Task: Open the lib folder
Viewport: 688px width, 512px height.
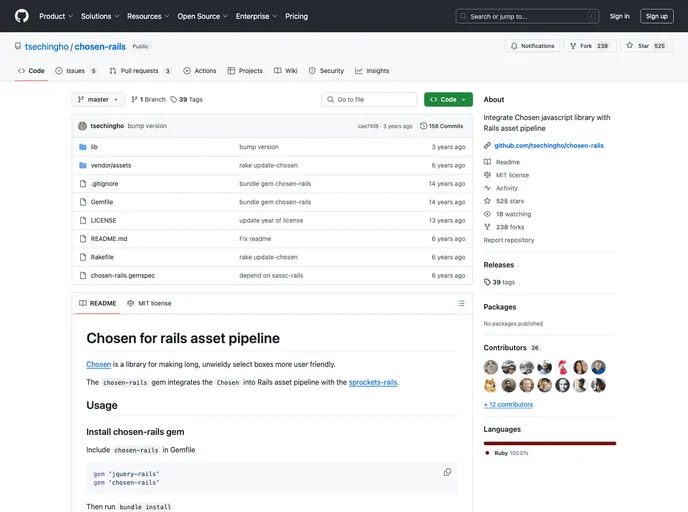Action: coord(94,147)
